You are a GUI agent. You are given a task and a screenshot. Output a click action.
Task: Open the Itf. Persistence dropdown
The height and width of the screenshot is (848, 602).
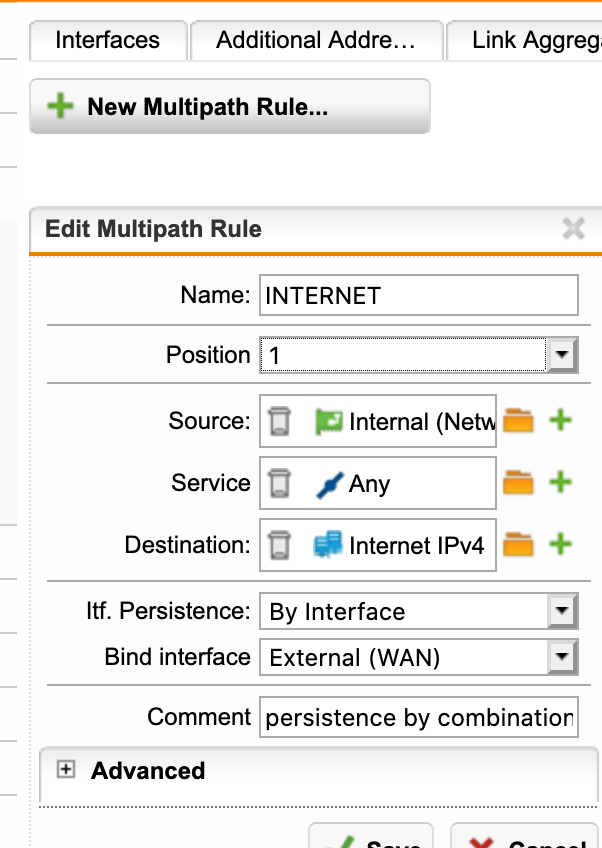pyautogui.click(x=562, y=611)
